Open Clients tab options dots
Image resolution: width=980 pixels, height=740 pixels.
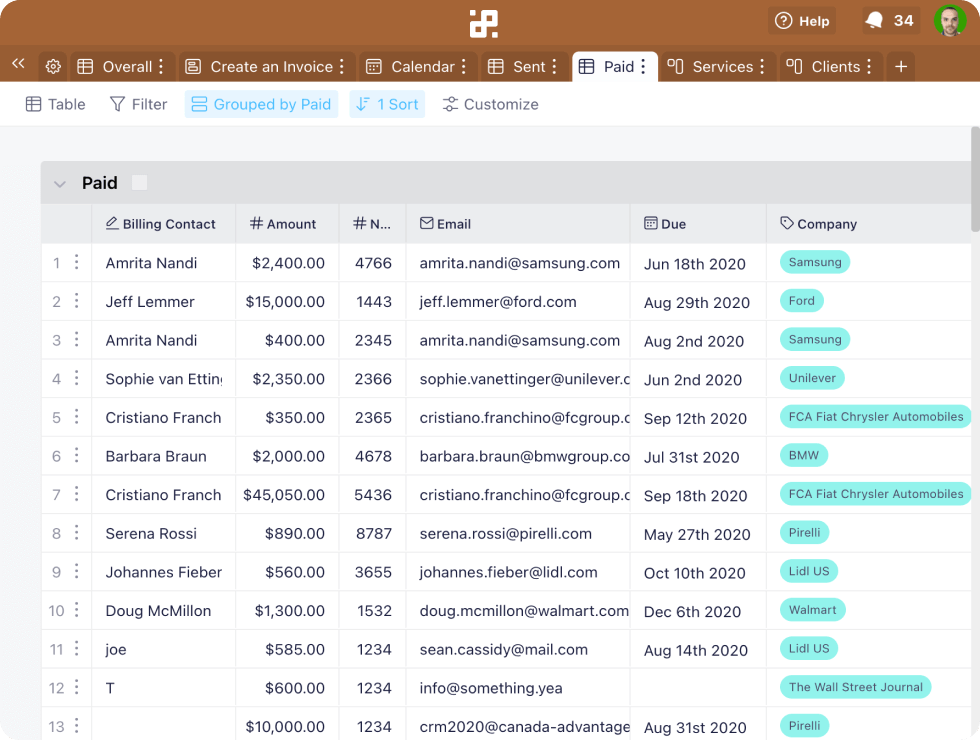click(869, 66)
